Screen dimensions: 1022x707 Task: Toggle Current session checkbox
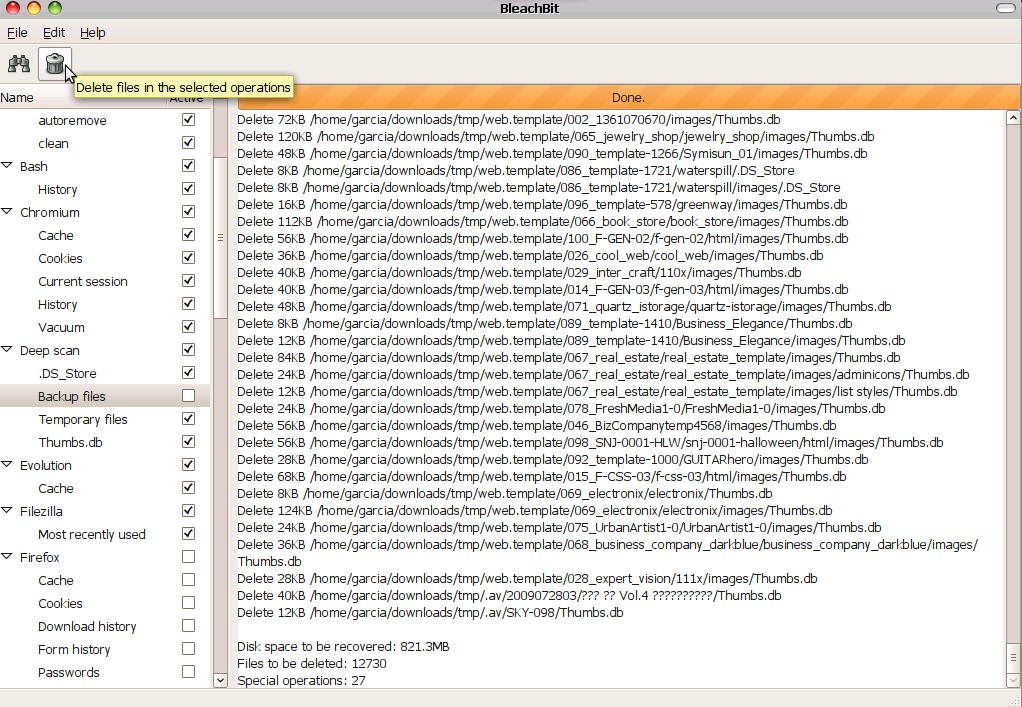(188, 281)
